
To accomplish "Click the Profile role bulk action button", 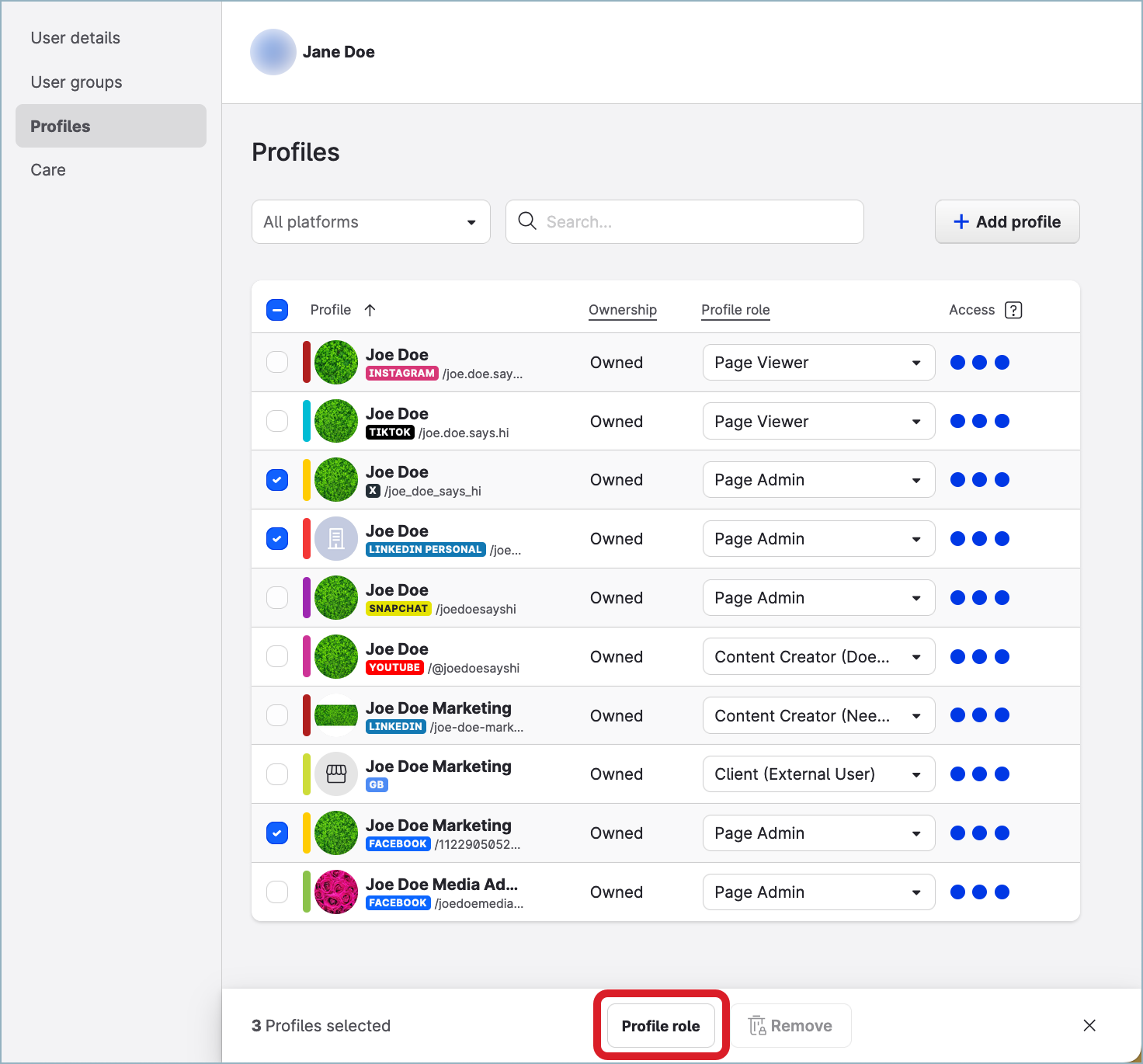I will 661,1025.
